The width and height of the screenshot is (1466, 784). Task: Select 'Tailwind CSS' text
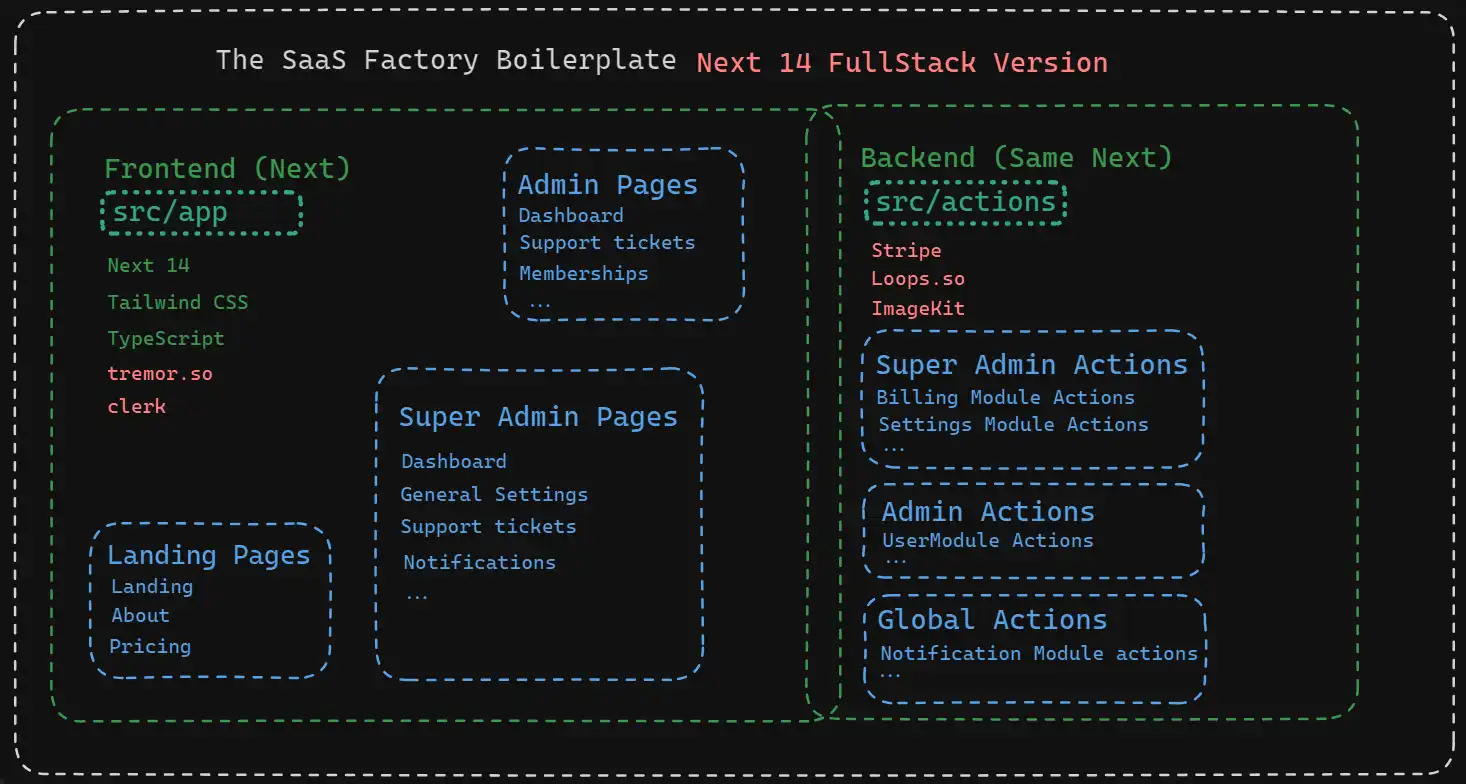pyautogui.click(x=178, y=302)
